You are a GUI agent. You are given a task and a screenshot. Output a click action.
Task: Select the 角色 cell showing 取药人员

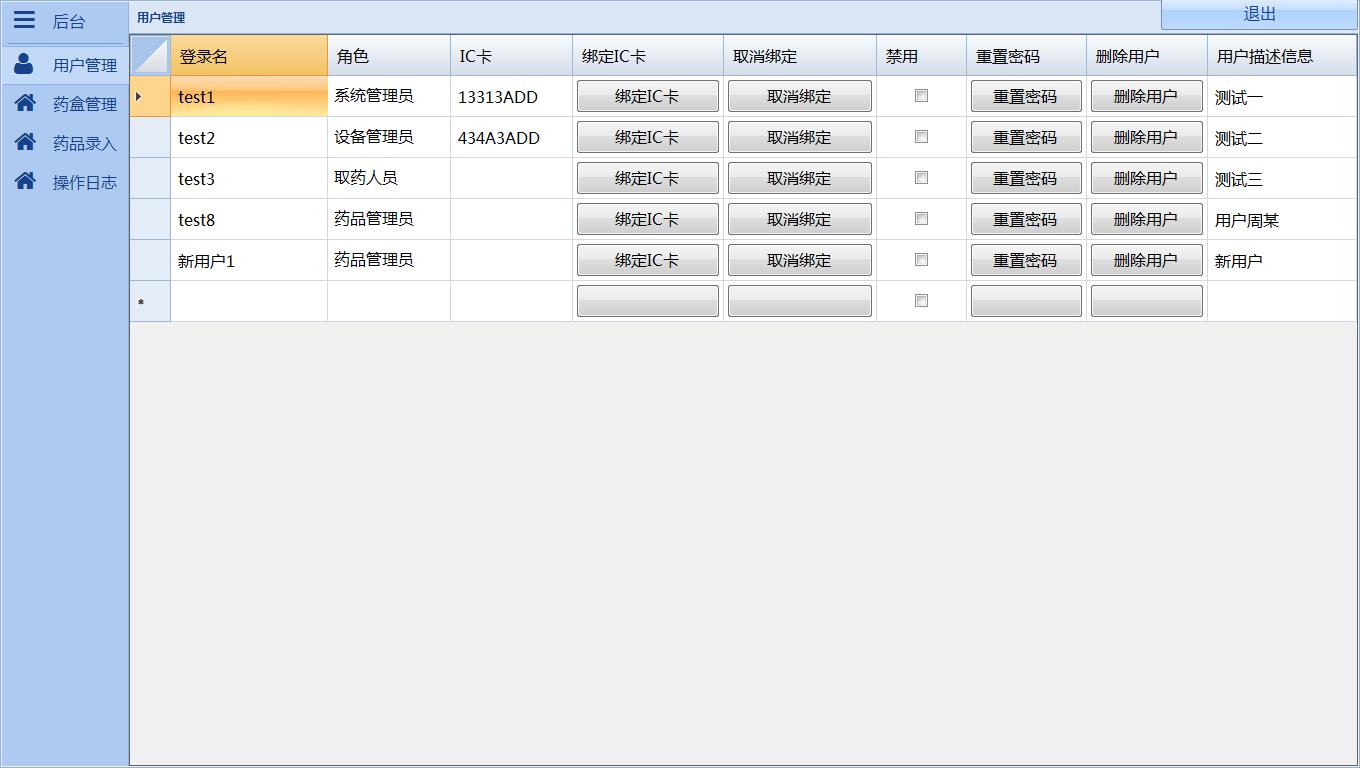point(388,178)
